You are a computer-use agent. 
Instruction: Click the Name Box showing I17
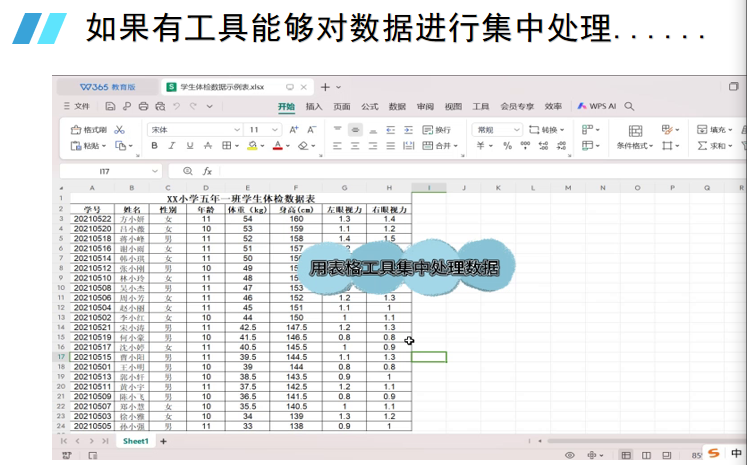point(105,171)
